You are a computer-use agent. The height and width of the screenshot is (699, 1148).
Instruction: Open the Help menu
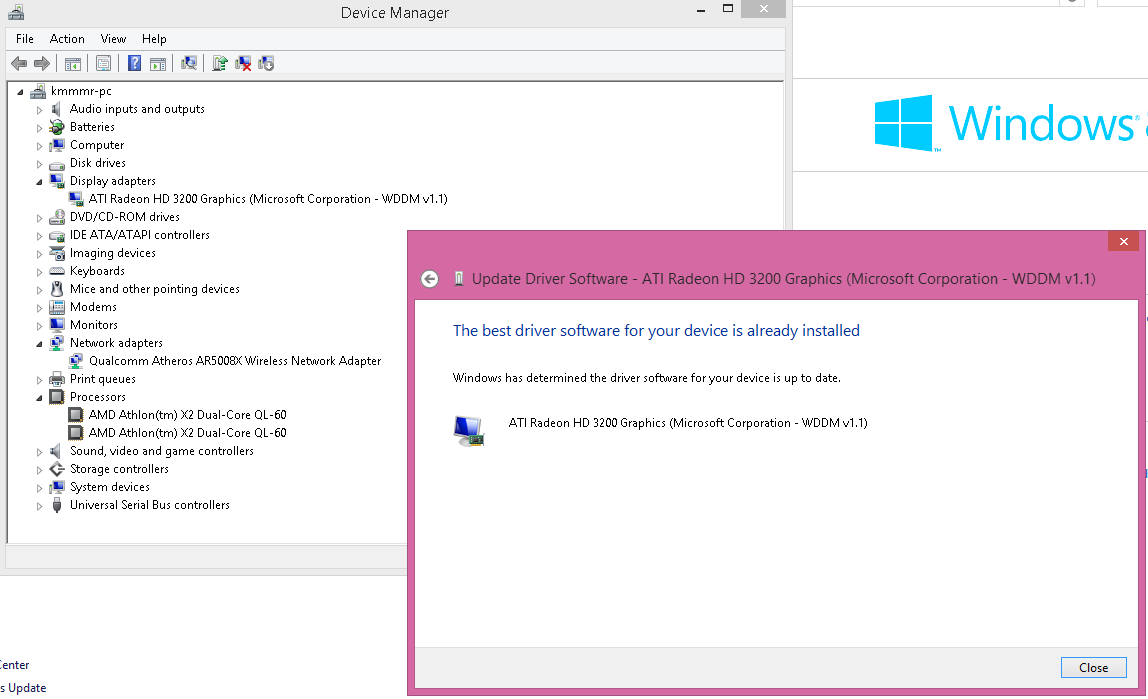(x=154, y=39)
